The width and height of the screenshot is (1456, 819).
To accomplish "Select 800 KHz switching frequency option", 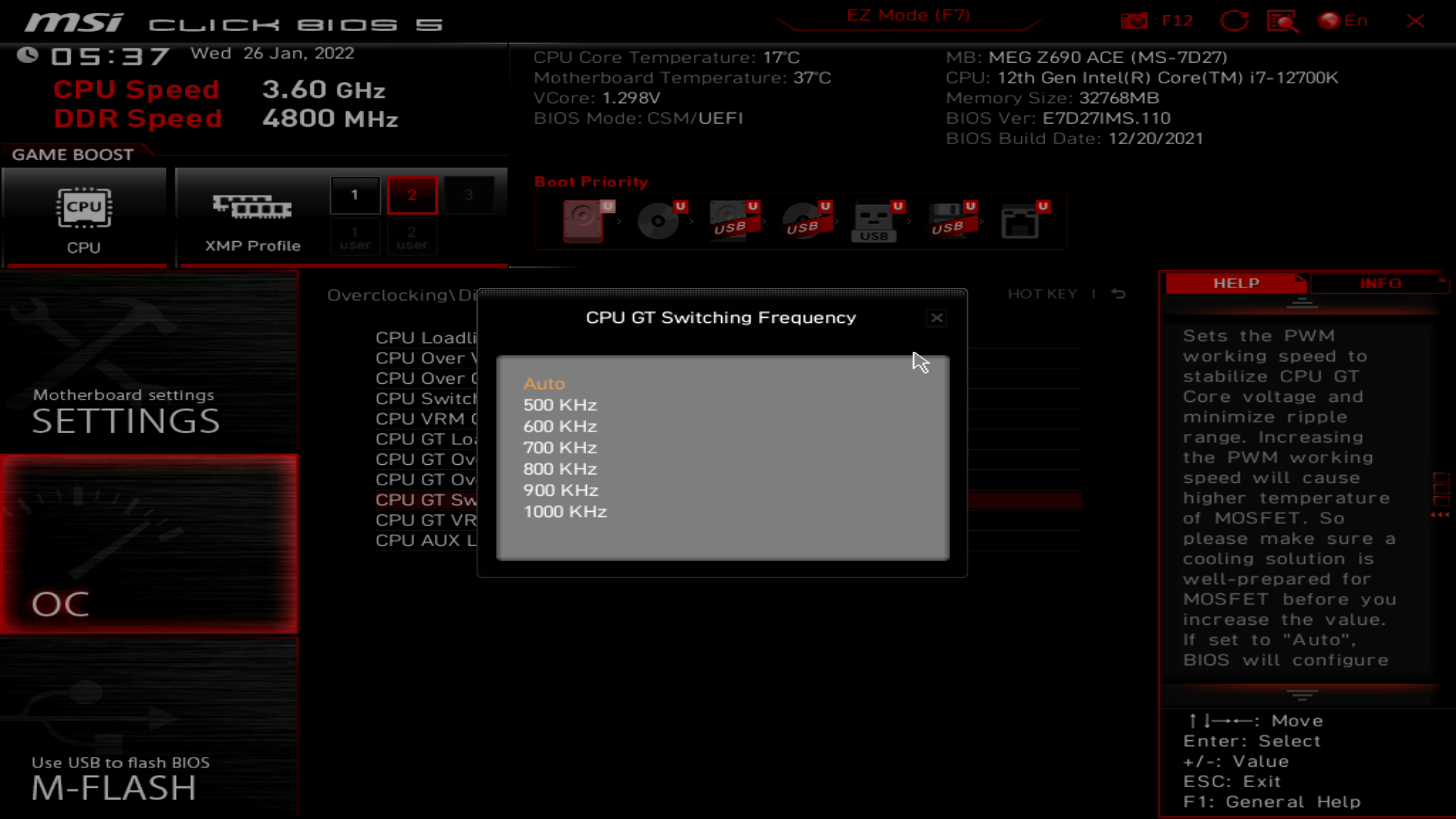I will click(x=559, y=468).
